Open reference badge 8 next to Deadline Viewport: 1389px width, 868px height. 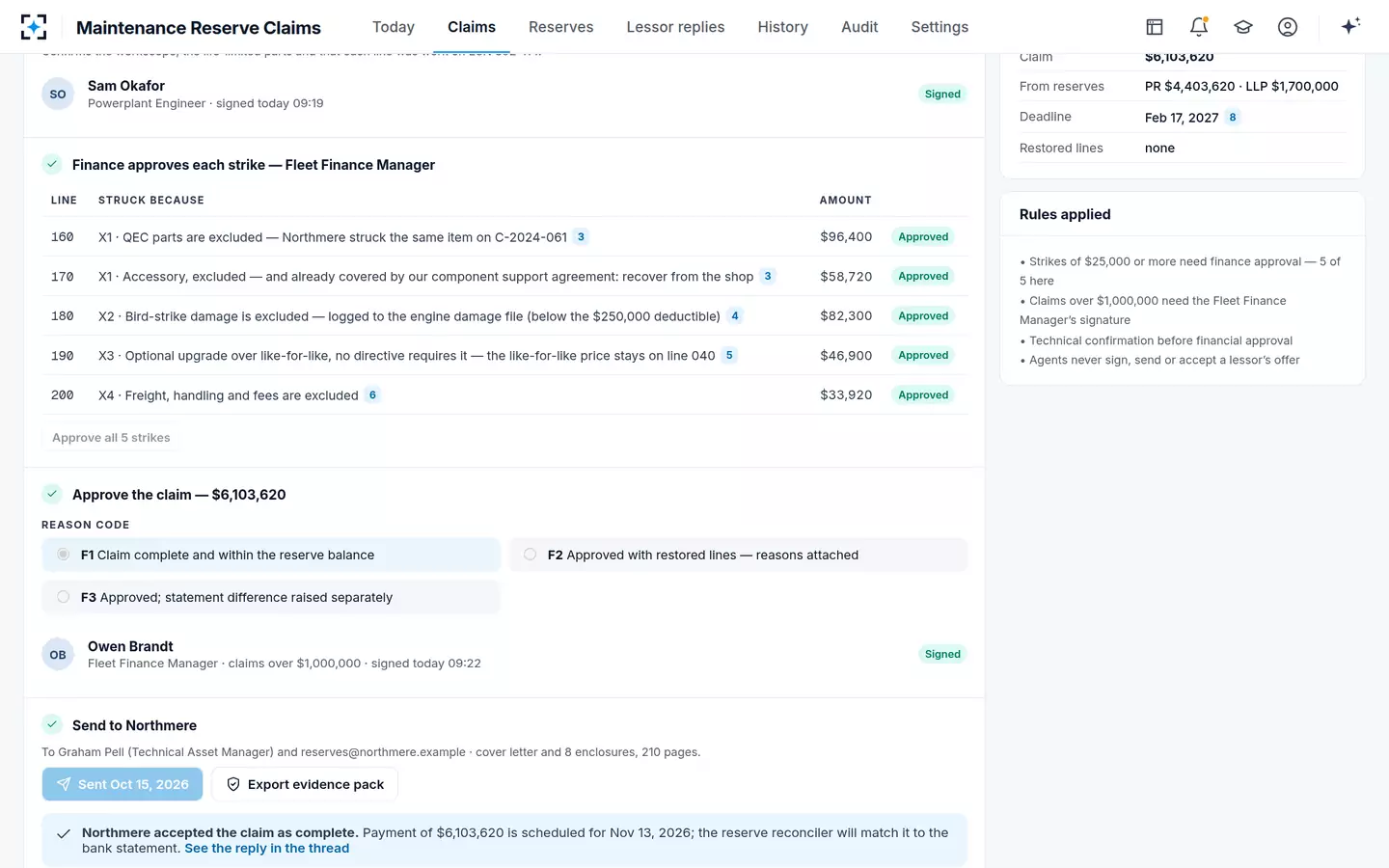(1233, 117)
